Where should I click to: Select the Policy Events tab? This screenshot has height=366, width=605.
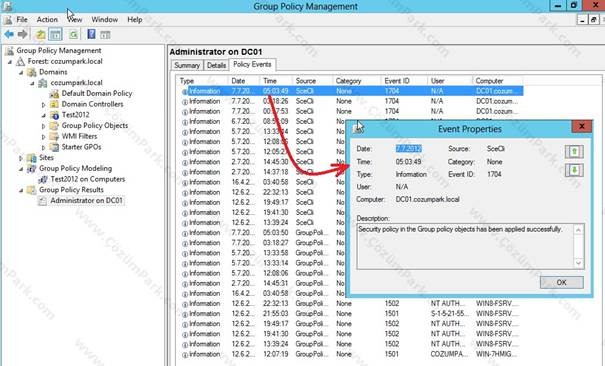(x=252, y=64)
